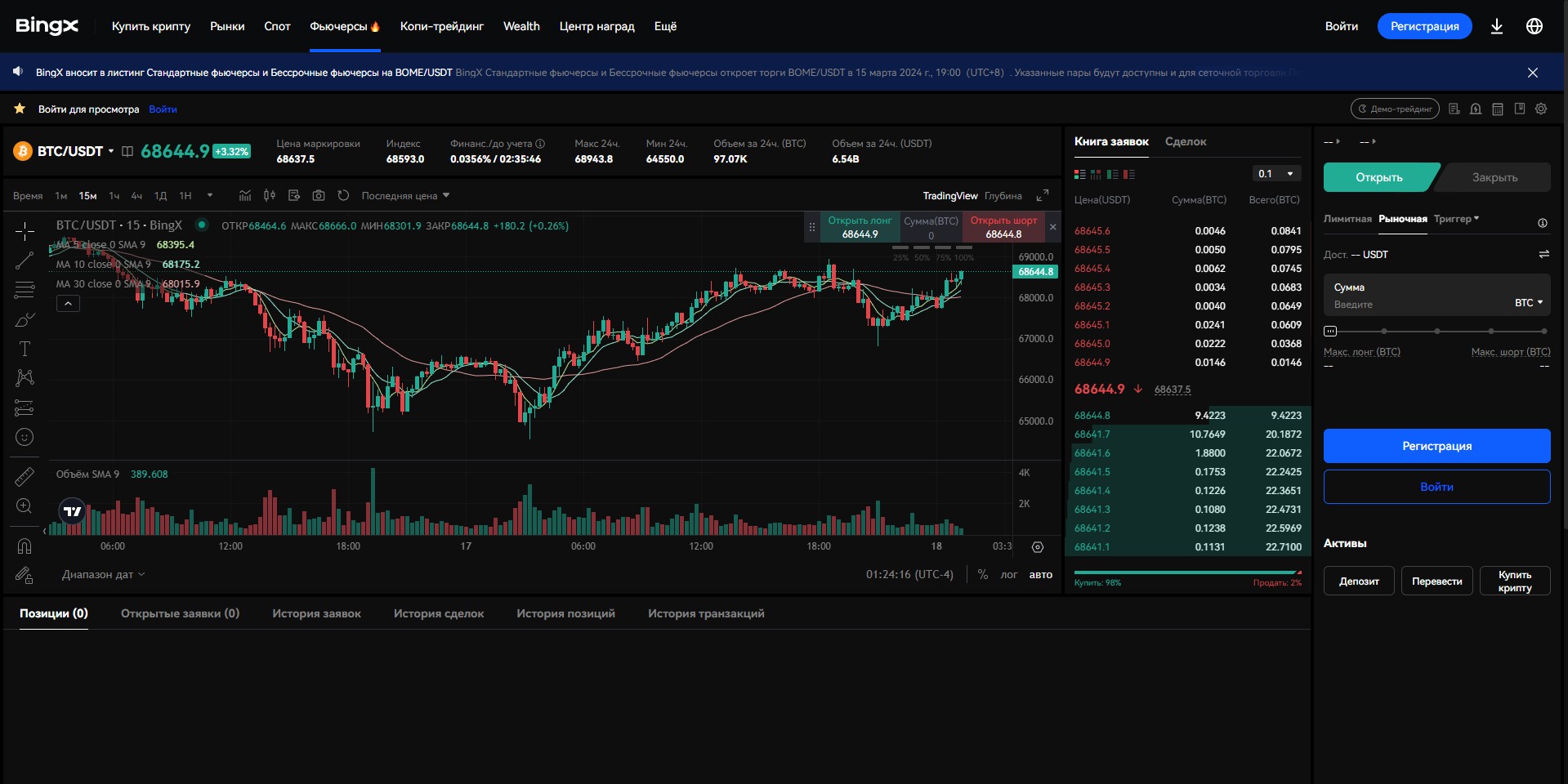Expand the date range selector

tap(103, 575)
